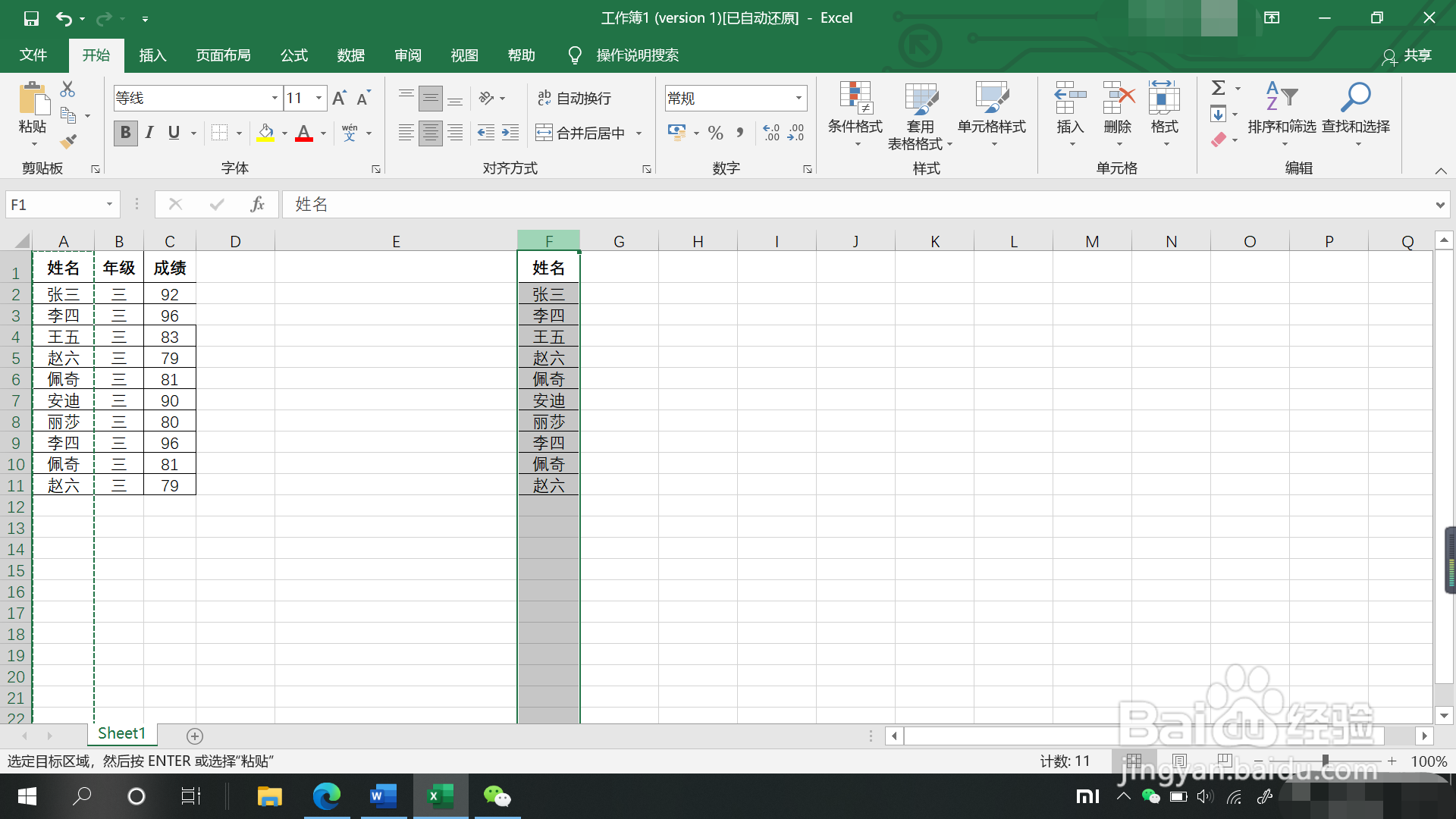Open Sort and Filter (排序和筛选)
Viewport: 1456px width, 819px height.
coord(1282,114)
